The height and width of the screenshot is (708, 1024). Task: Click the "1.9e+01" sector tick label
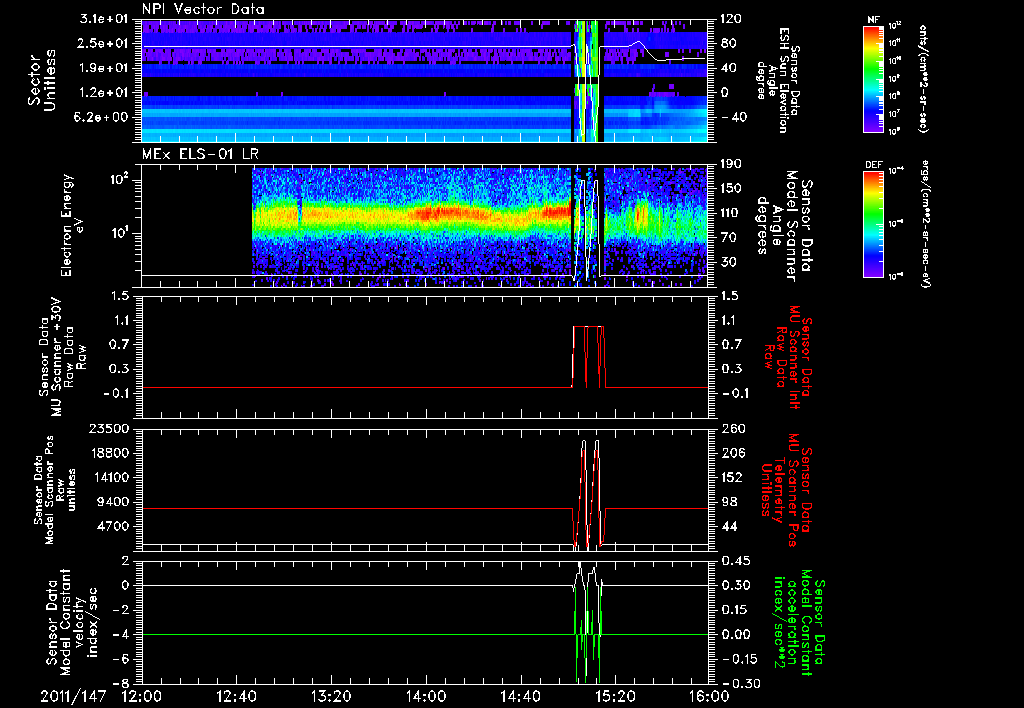pos(104,68)
